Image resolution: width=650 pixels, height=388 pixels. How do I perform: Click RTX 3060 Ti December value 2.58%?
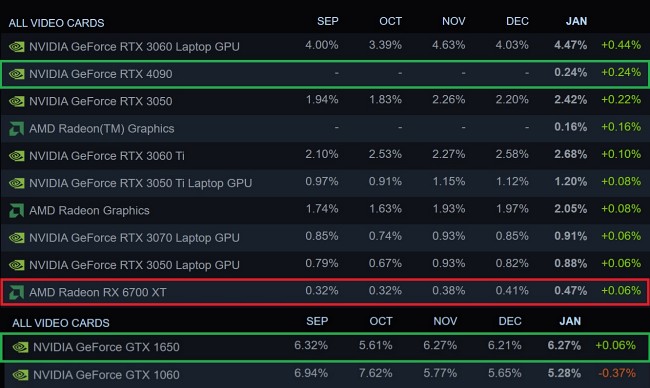512,154
